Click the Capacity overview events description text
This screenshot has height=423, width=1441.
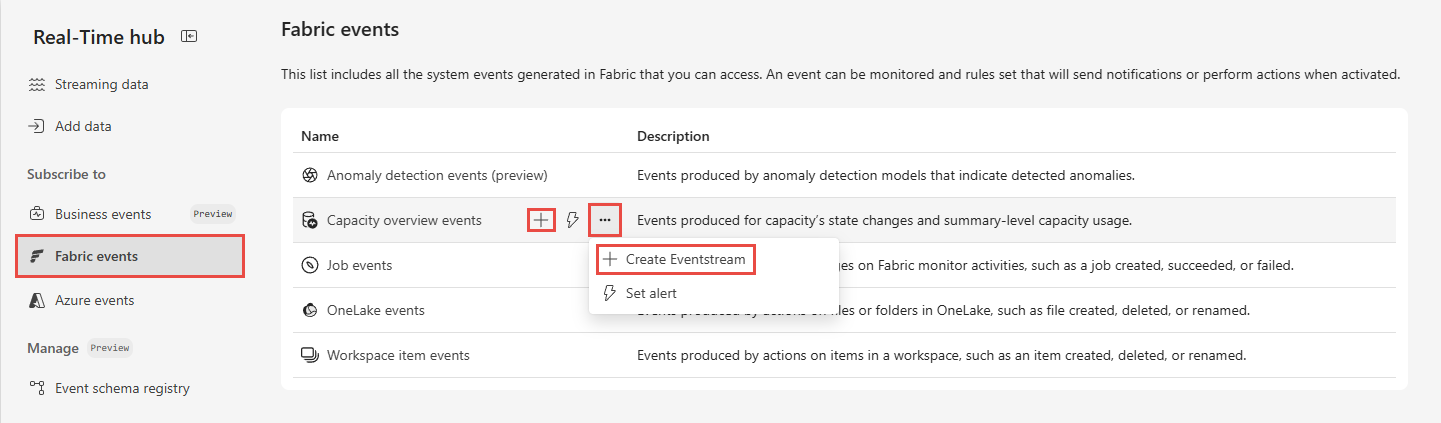[x=884, y=220]
